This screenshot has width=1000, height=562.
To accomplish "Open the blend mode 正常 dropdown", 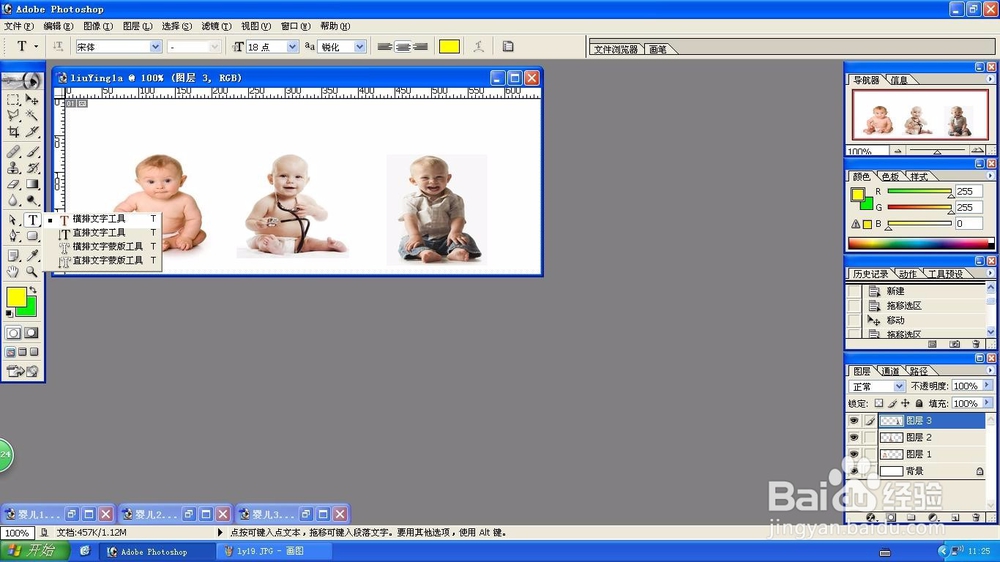I will point(899,386).
